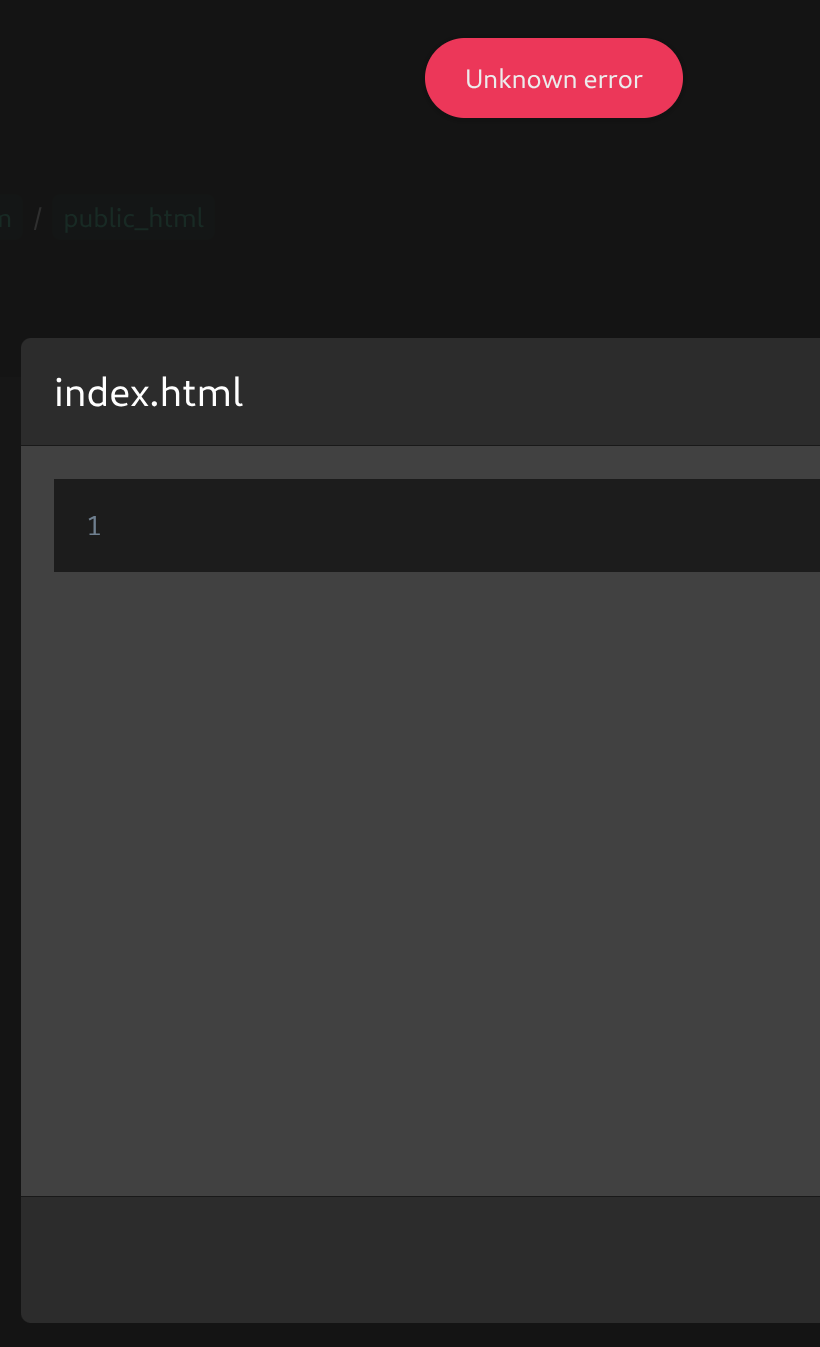Image resolution: width=820 pixels, height=1347 pixels.
Task: Click the index.html dialog title
Action: pos(149,393)
